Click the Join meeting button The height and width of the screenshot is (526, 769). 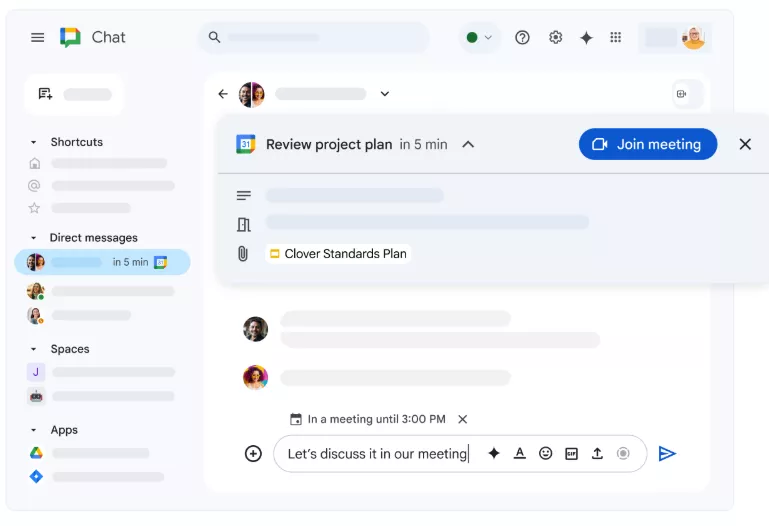coord(648,144)
